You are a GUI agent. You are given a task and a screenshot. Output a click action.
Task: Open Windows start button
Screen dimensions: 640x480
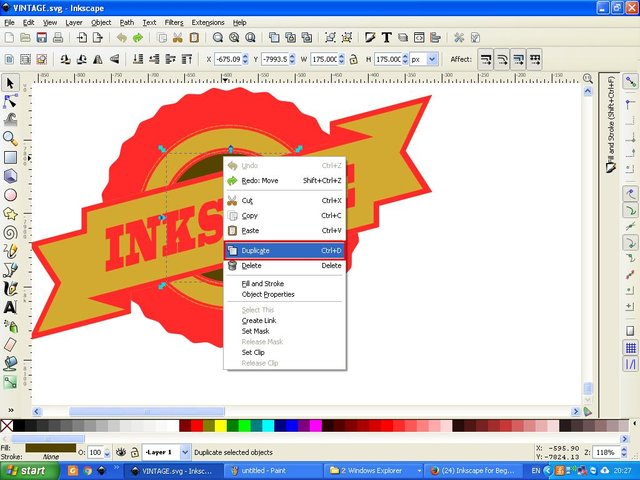tap(28, 471)
